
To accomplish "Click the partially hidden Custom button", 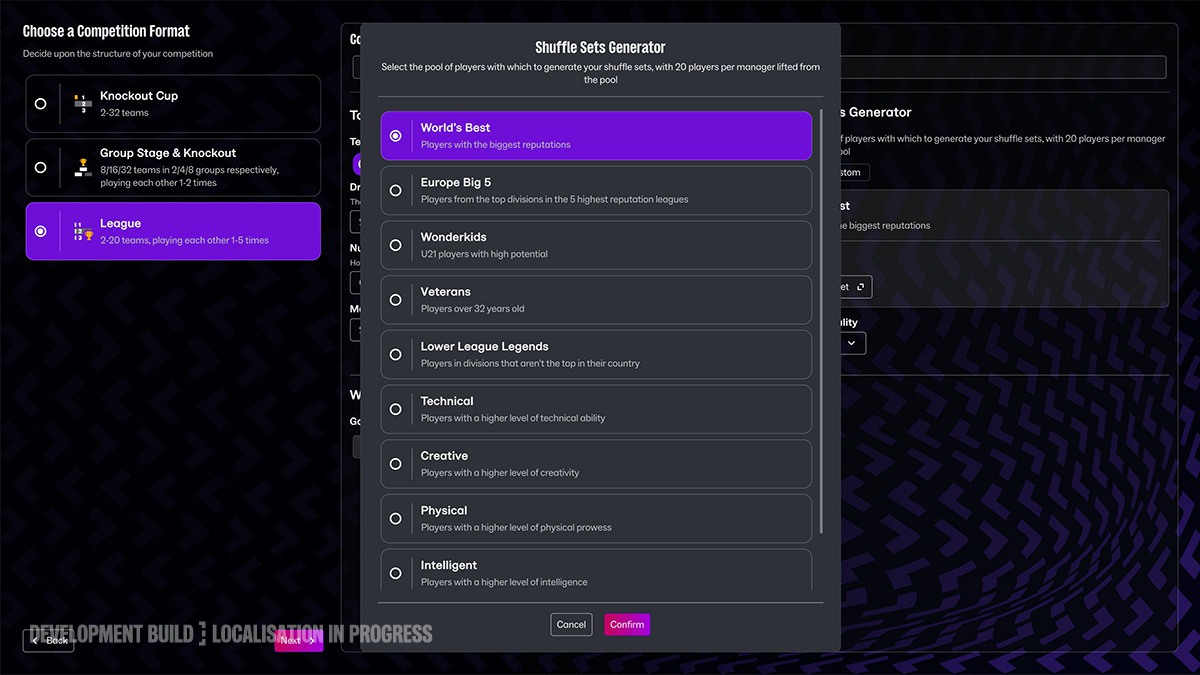I will tap(855, 172).
